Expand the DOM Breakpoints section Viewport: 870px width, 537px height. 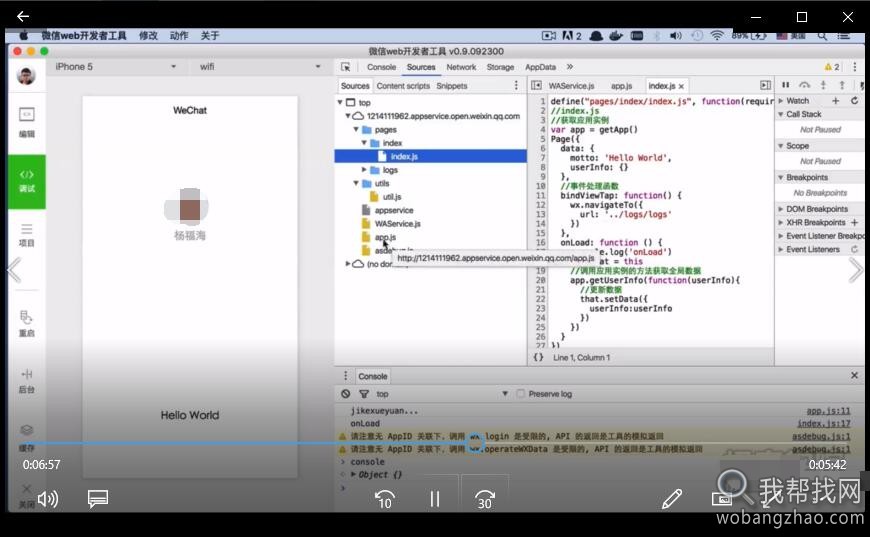tap(781, 209)
